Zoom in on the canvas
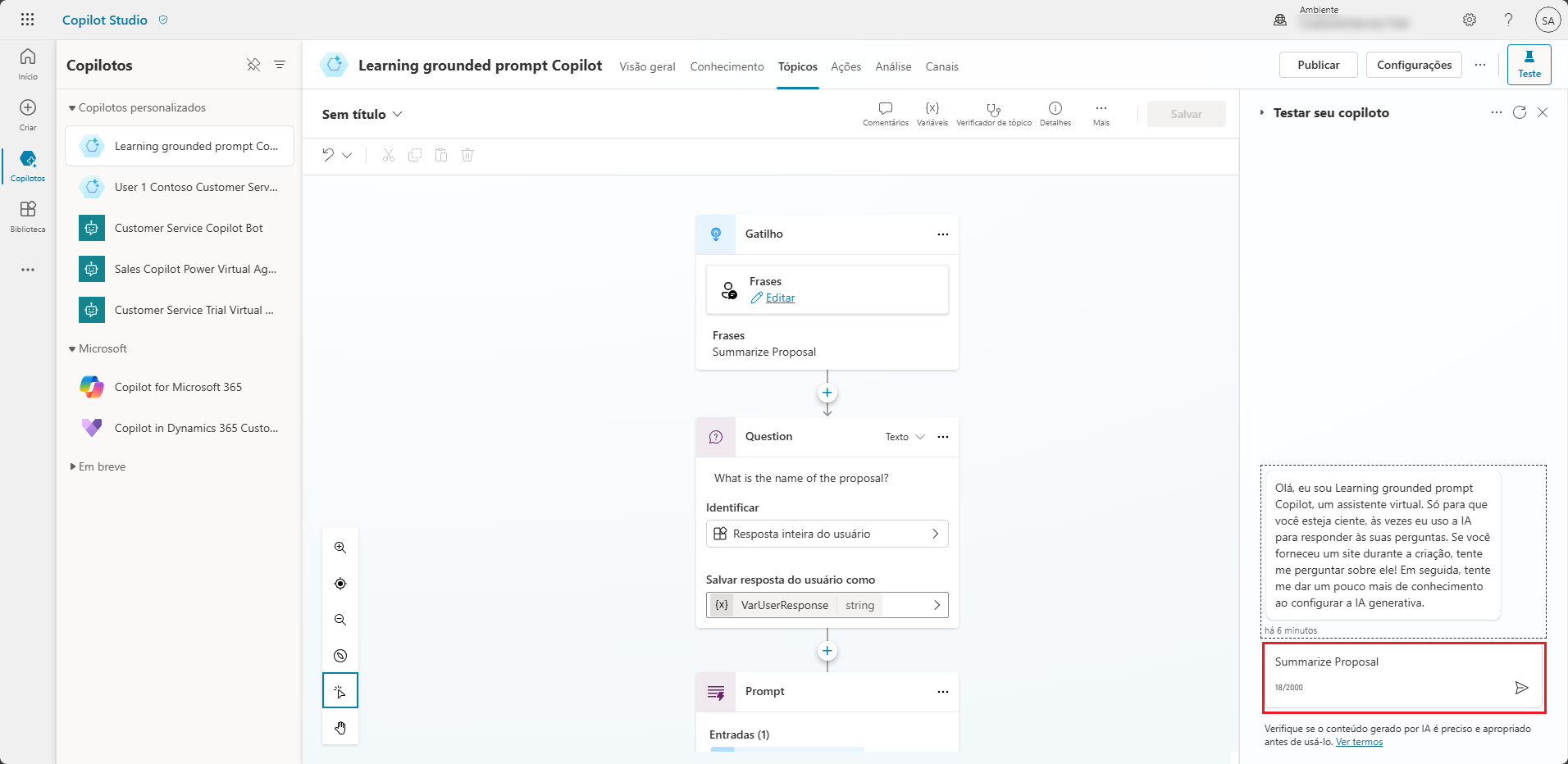Viewport: 1568px width, 764px height. point(340,548)
